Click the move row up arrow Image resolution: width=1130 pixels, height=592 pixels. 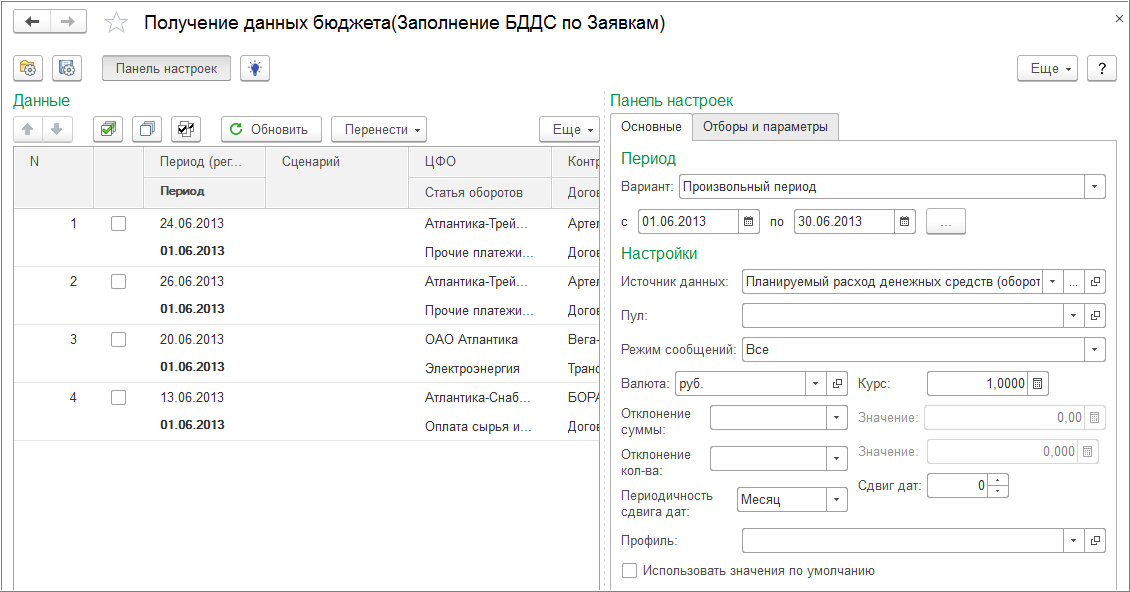pos(28,129)
